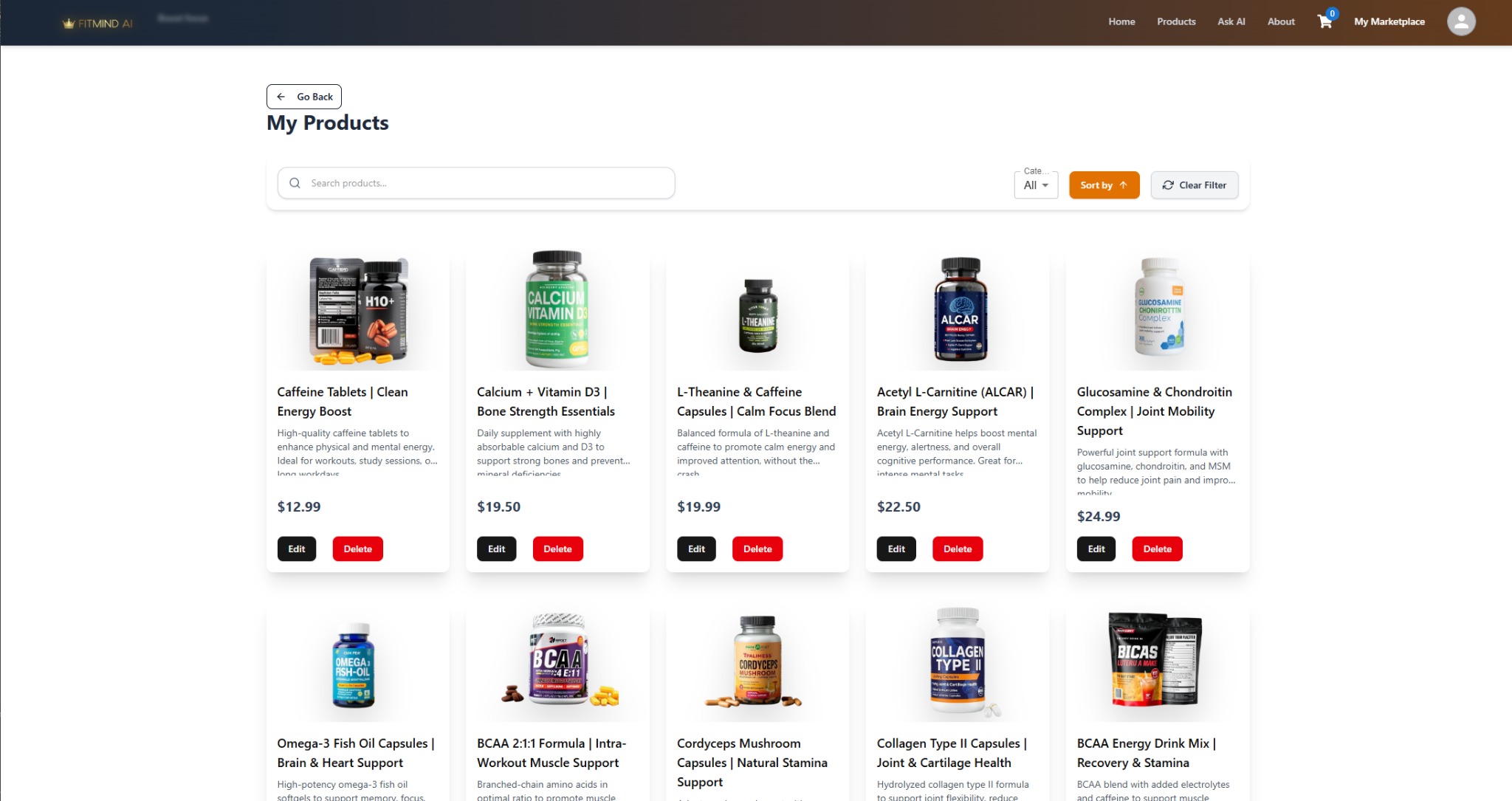Image resolution: width=1512 pixels, height=801 pixels.
Task: Open My Marketplace in navigation
Action: coord(1389,21)
